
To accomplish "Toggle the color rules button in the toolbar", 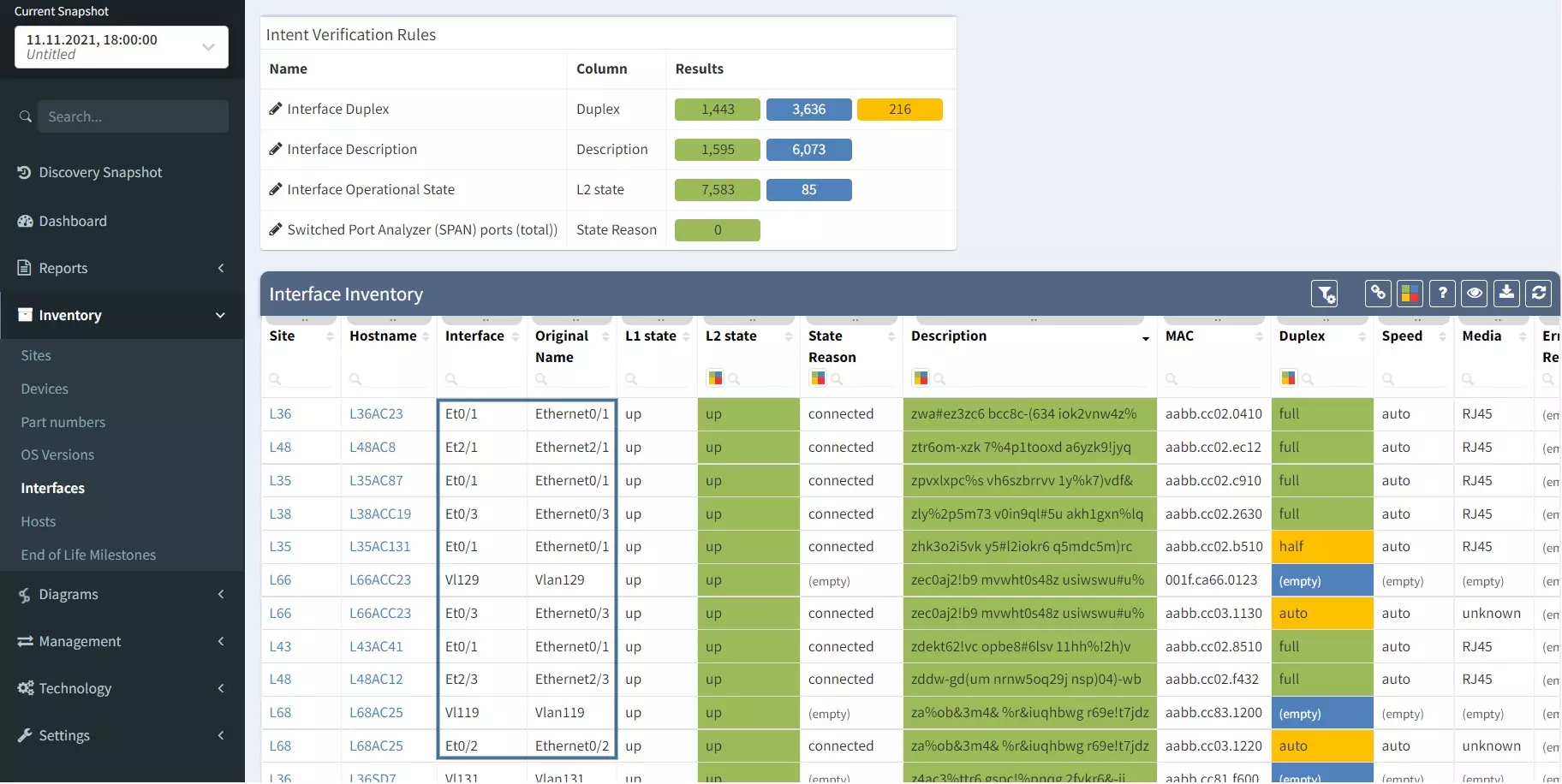I will tap(1410, 294).
